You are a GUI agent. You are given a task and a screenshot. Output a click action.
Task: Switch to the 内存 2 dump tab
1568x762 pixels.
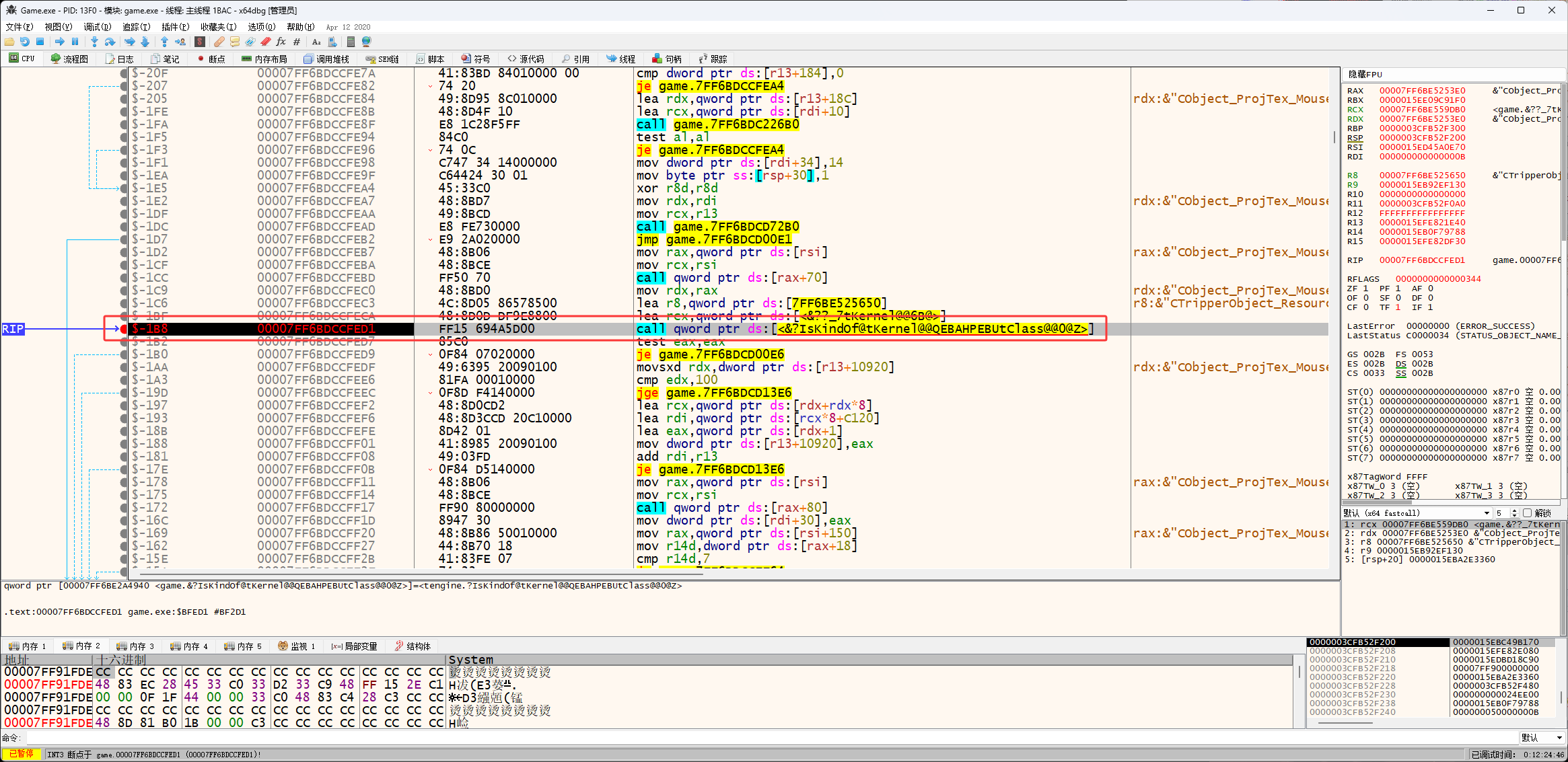tap(81, 646)
